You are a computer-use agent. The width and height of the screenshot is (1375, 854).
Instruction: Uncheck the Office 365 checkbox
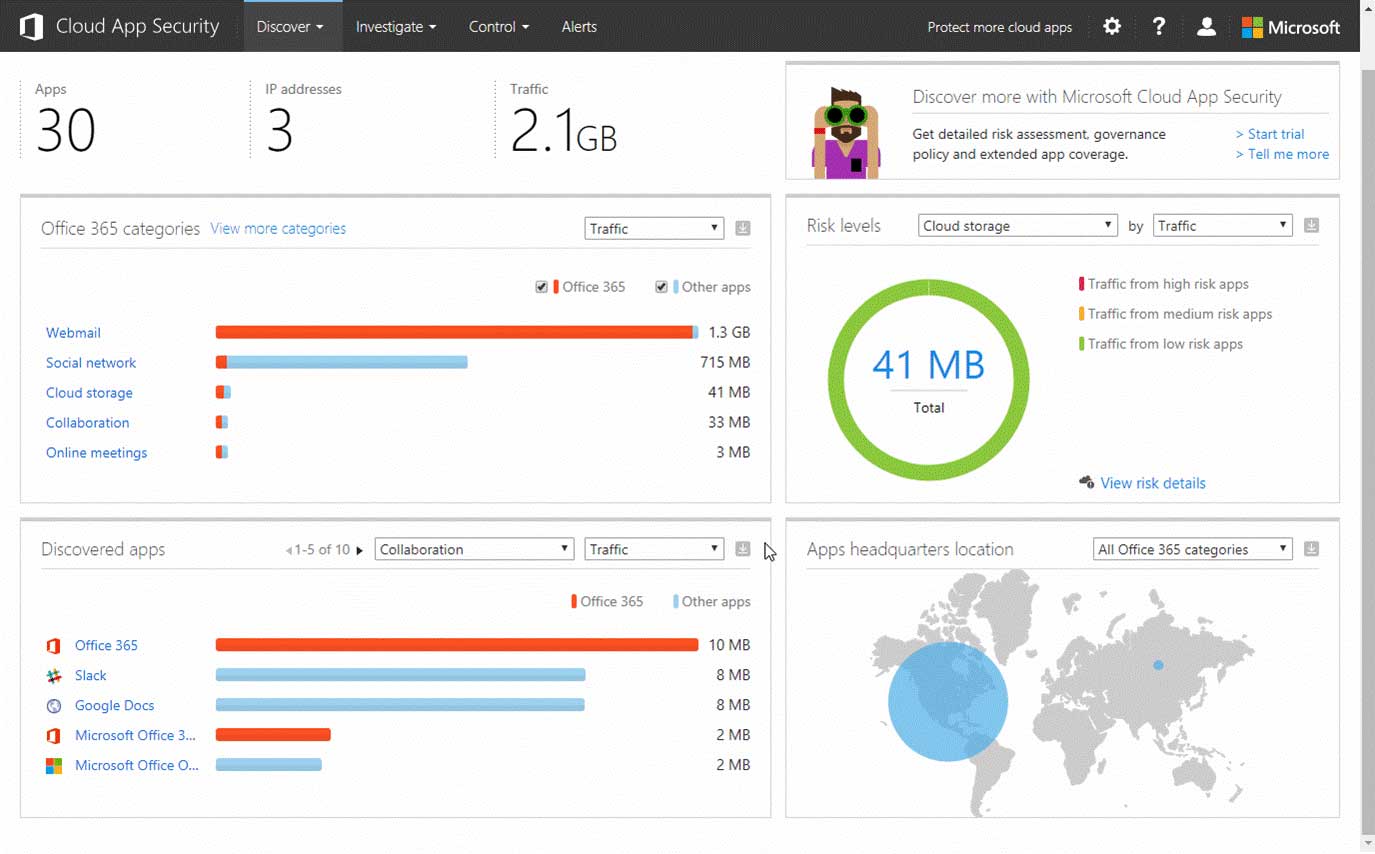[x=542, y=287]
